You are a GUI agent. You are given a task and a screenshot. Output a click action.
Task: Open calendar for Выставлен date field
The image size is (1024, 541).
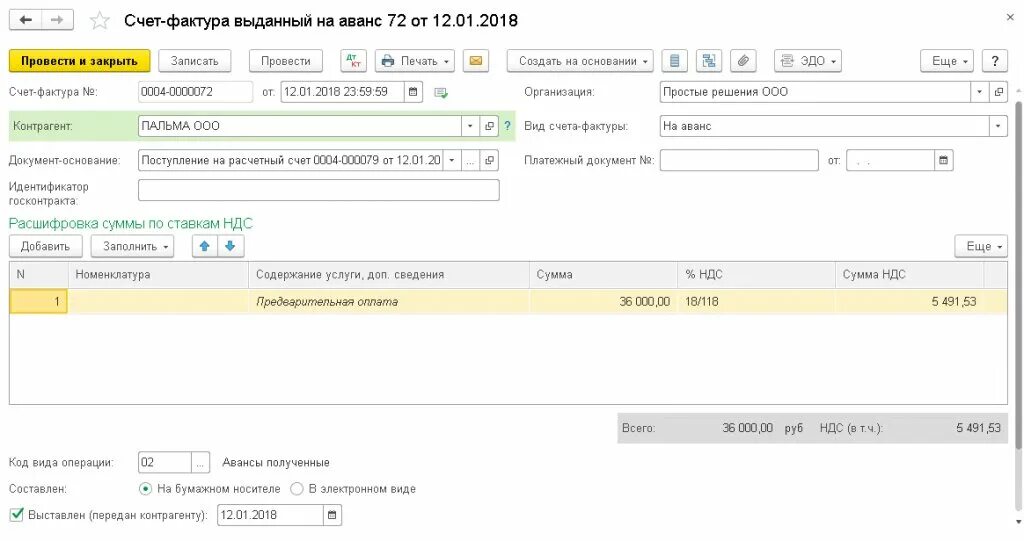[x=332, y=515]
